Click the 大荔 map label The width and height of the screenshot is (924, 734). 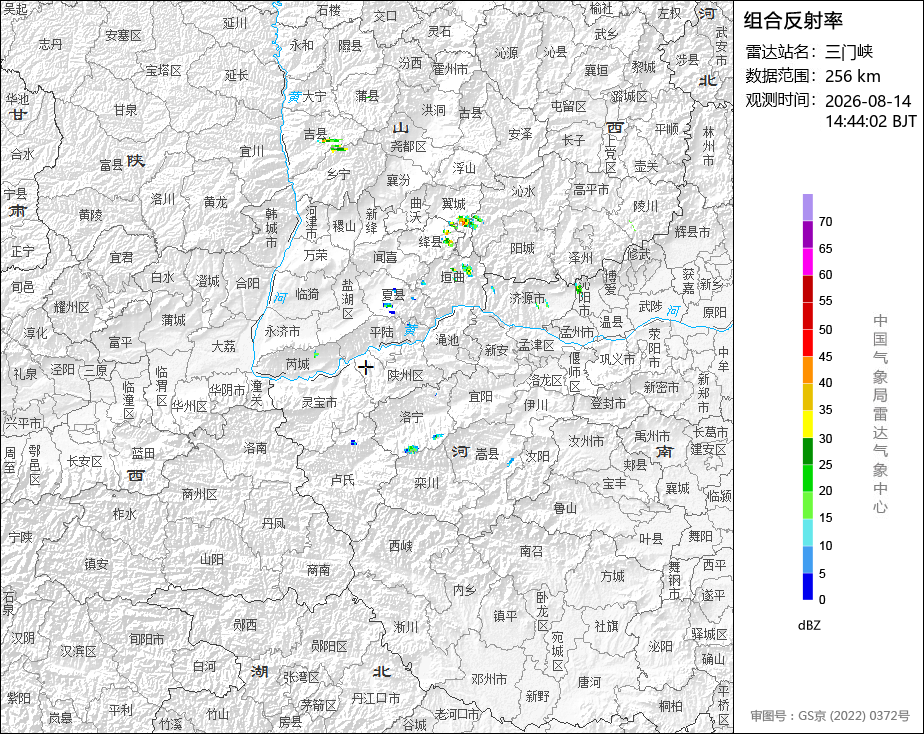click(x=224, y=346)
